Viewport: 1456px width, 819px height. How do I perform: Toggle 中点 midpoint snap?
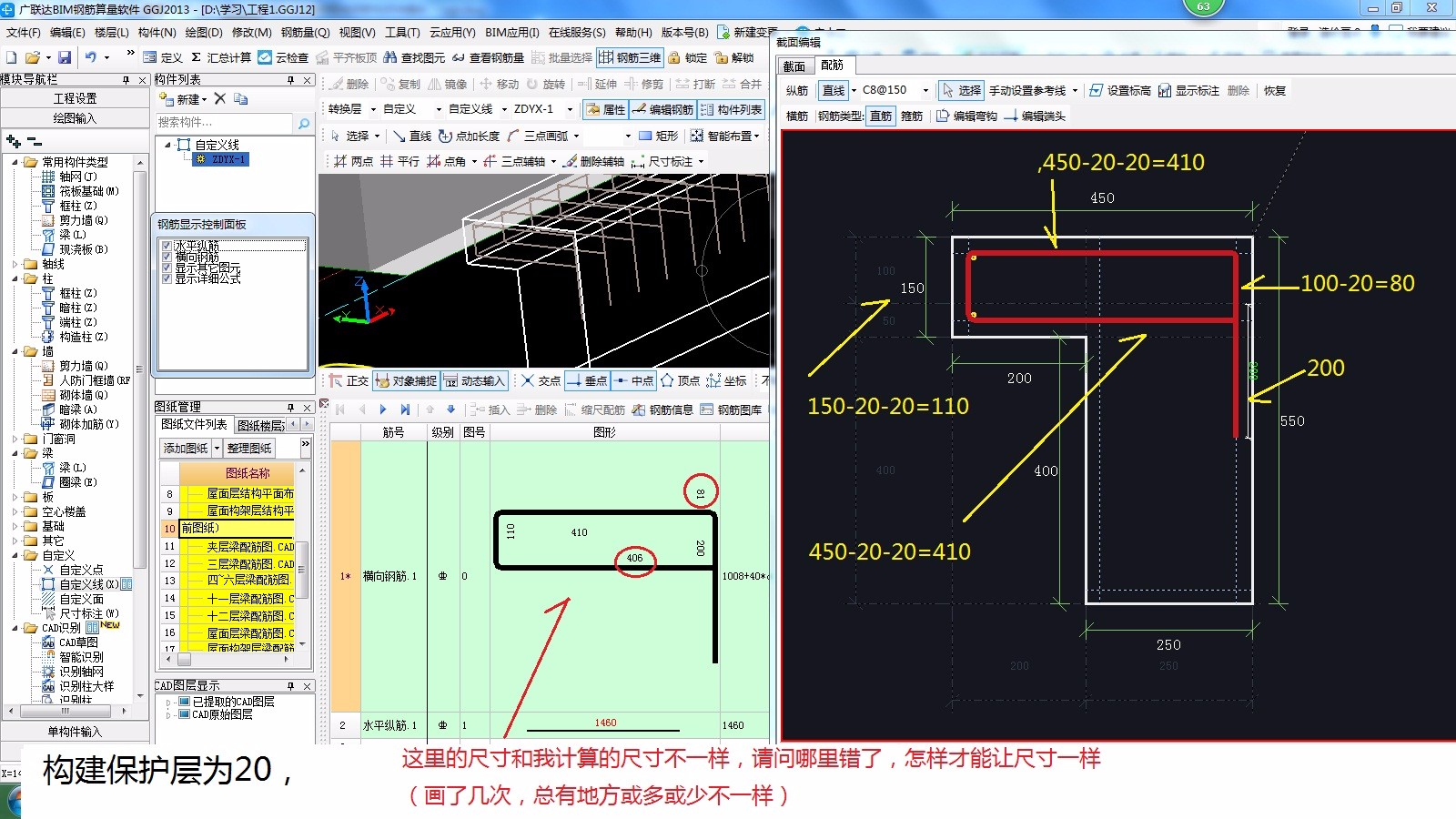633,380
